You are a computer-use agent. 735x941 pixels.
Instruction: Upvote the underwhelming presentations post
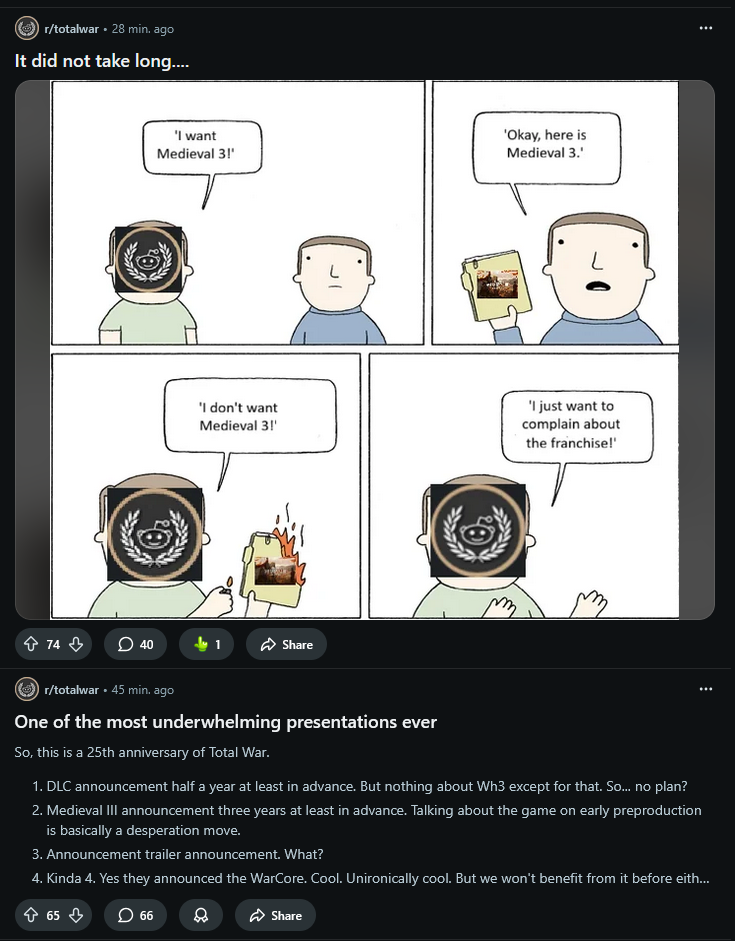click(31, 915)
